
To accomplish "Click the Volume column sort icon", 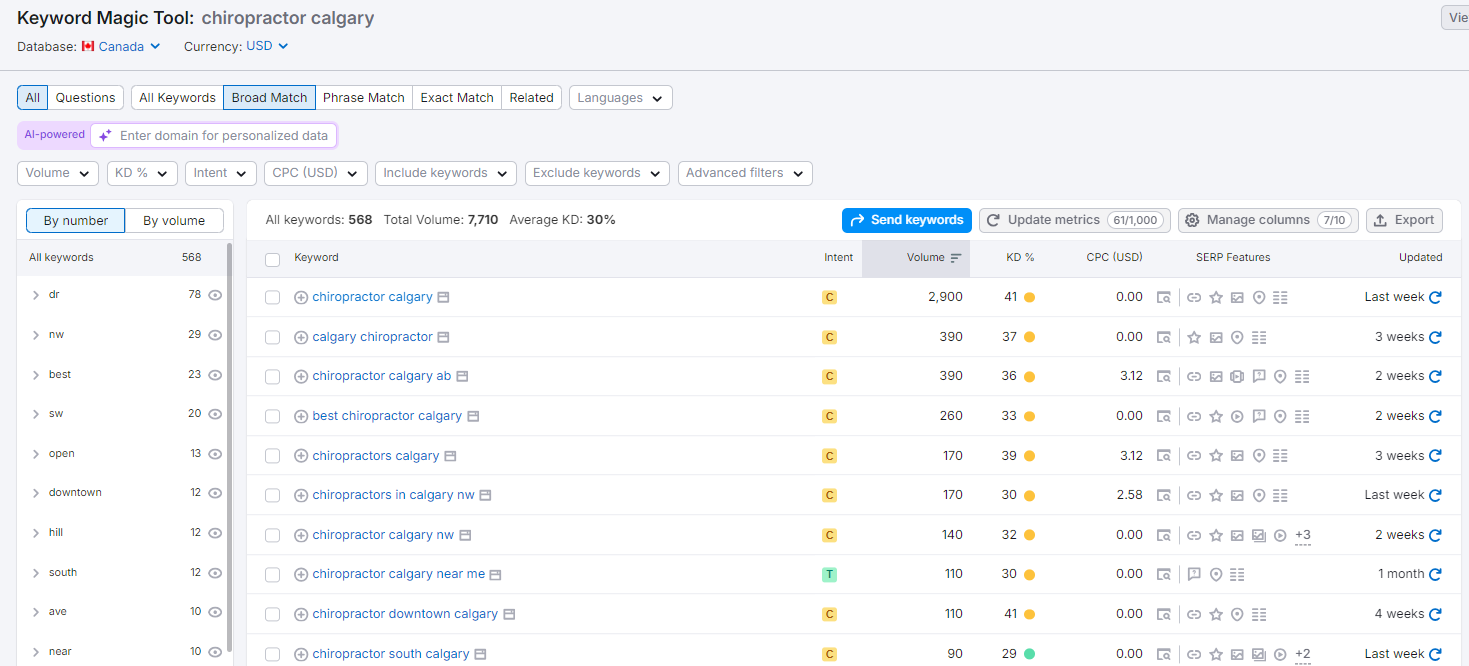I will [x=956, y=258].
